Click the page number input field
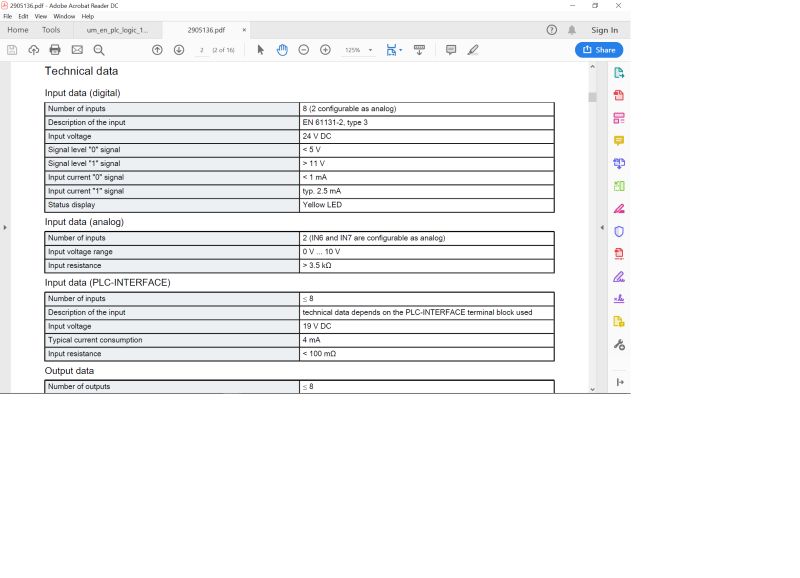The image size is (800, 578). pos(202,50)
